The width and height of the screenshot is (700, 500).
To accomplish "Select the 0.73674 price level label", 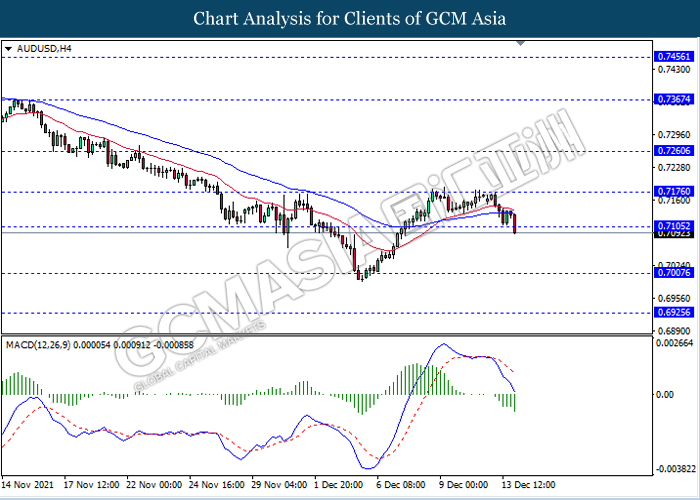I will [x=674, y=100].
